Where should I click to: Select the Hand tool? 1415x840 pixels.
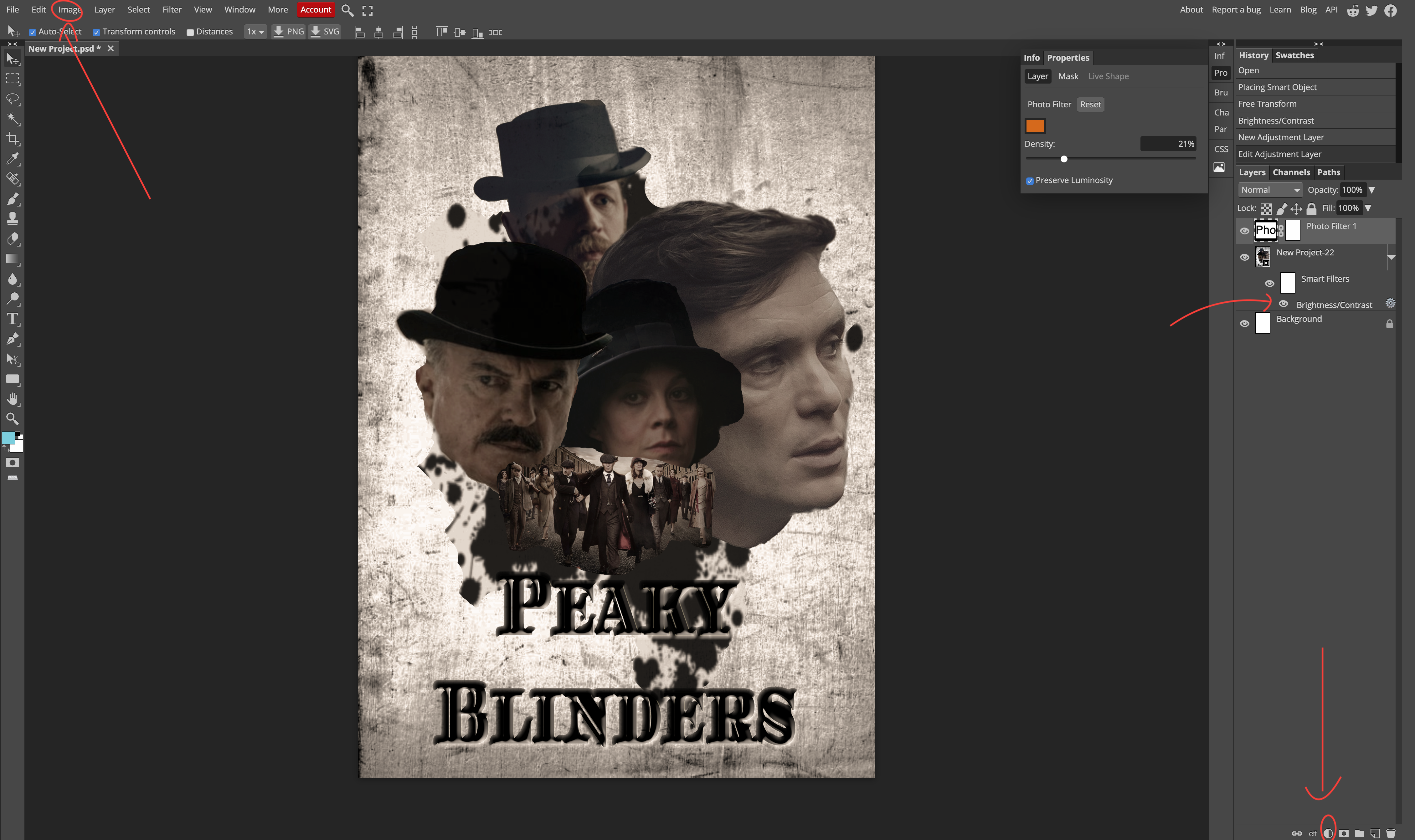[x=13, y=399]
